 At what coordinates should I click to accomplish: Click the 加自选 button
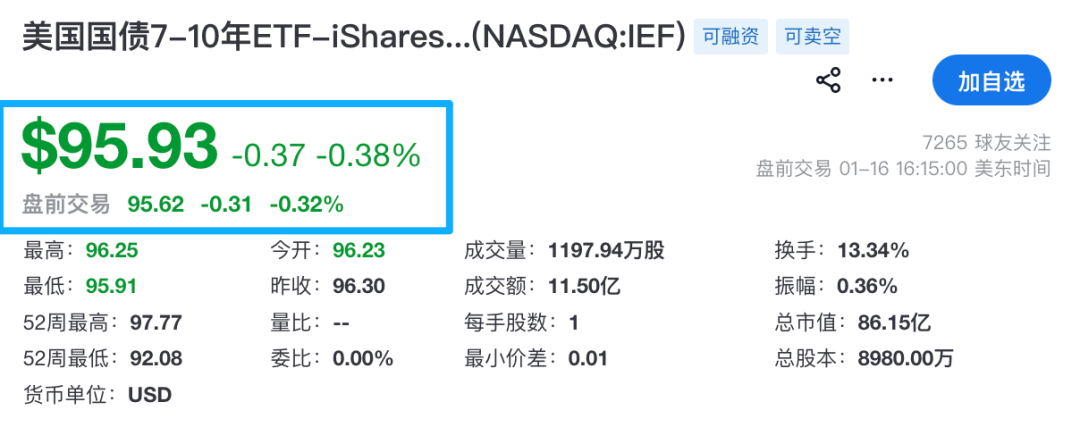[x=991, y=81]
